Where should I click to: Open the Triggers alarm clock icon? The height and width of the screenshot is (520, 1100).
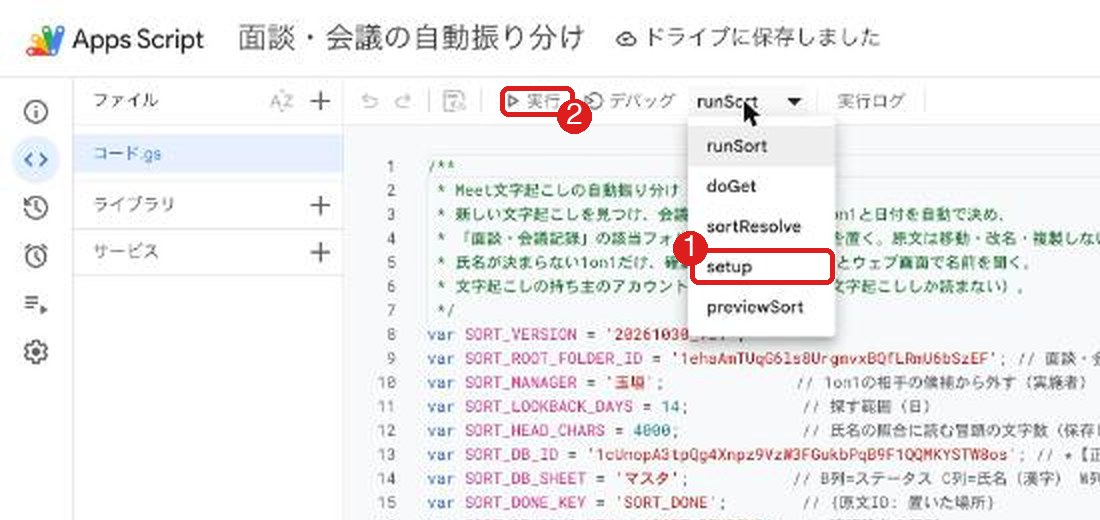(36, 256)
